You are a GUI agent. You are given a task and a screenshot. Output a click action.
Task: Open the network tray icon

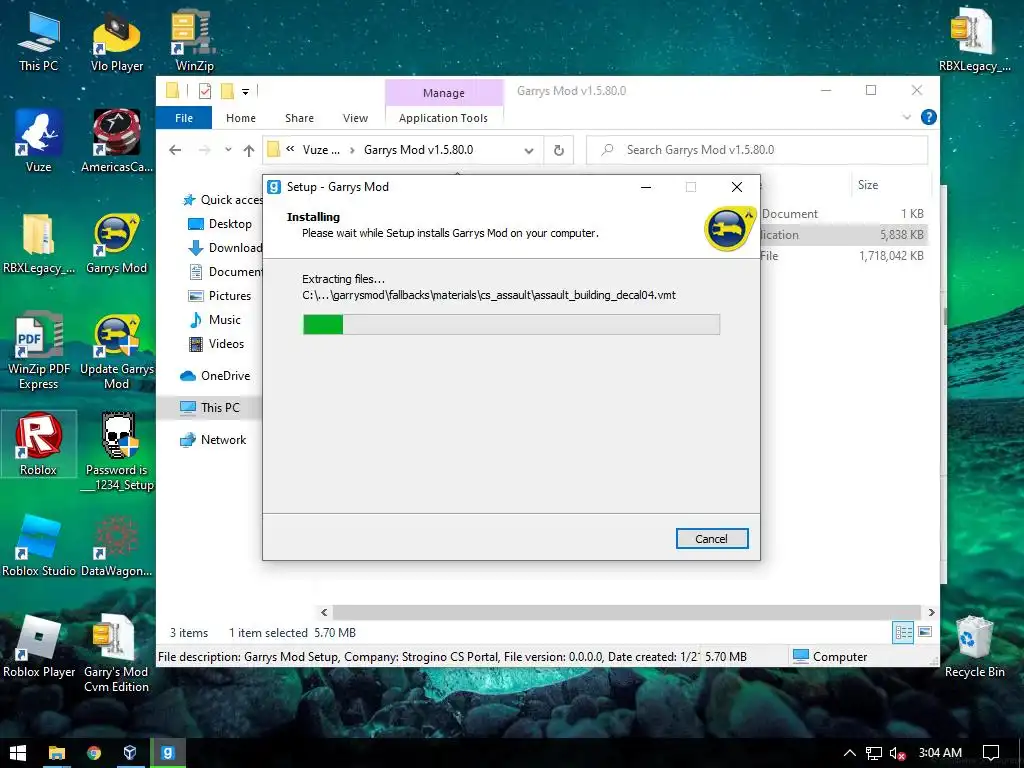click(x=873, y=753)
